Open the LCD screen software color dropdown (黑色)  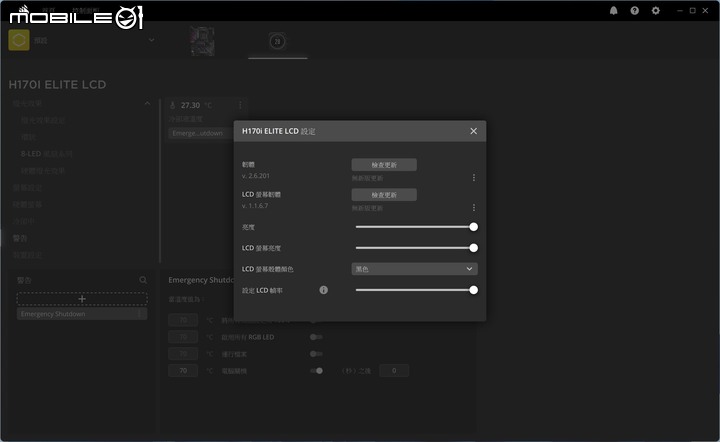414,269
